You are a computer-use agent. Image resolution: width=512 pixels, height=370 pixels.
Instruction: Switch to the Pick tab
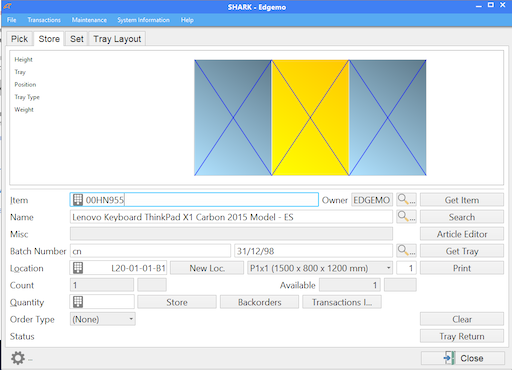tap(20, 39)
